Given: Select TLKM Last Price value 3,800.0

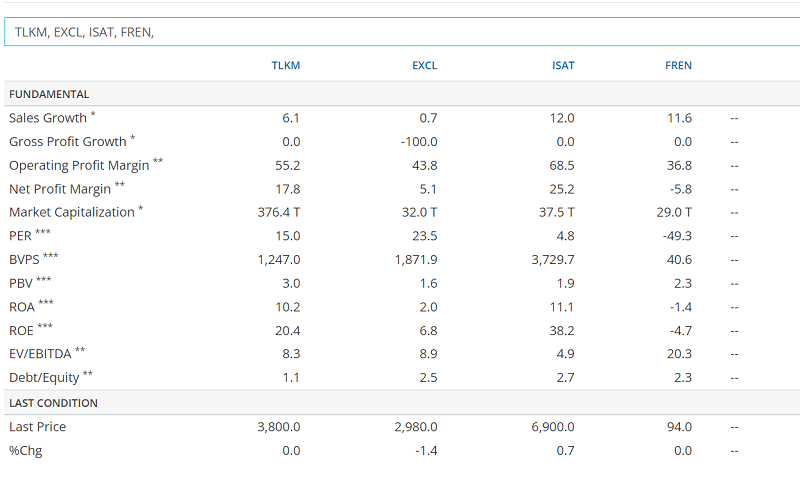Looking at the screenshot, I should point(279,426).
